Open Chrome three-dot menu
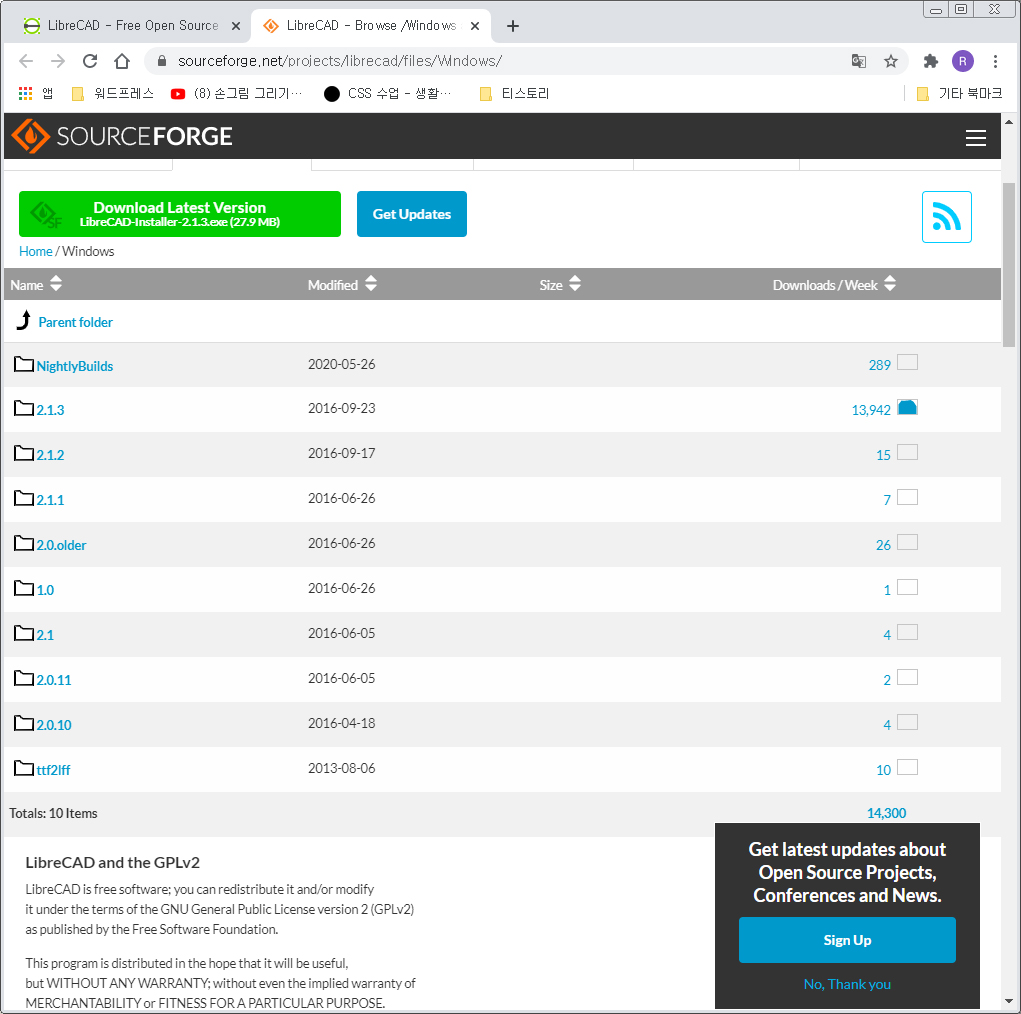Image resolution: width=1021 pixels, height=1014 pixels. click(x=995, y=61)
